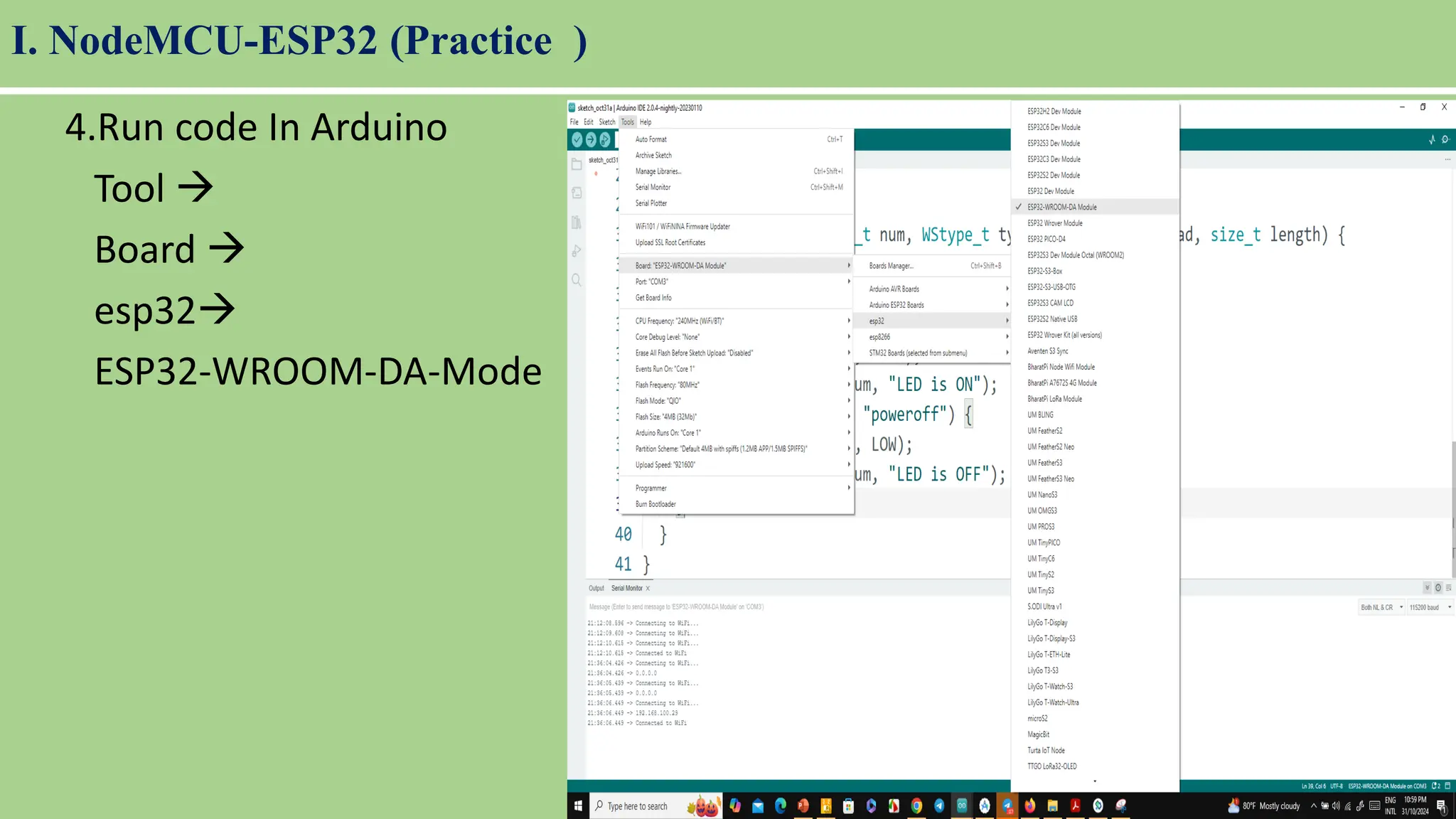Click the Upload arrow button
This screenshot has width=1456, height=819.
tap(591, 139)
